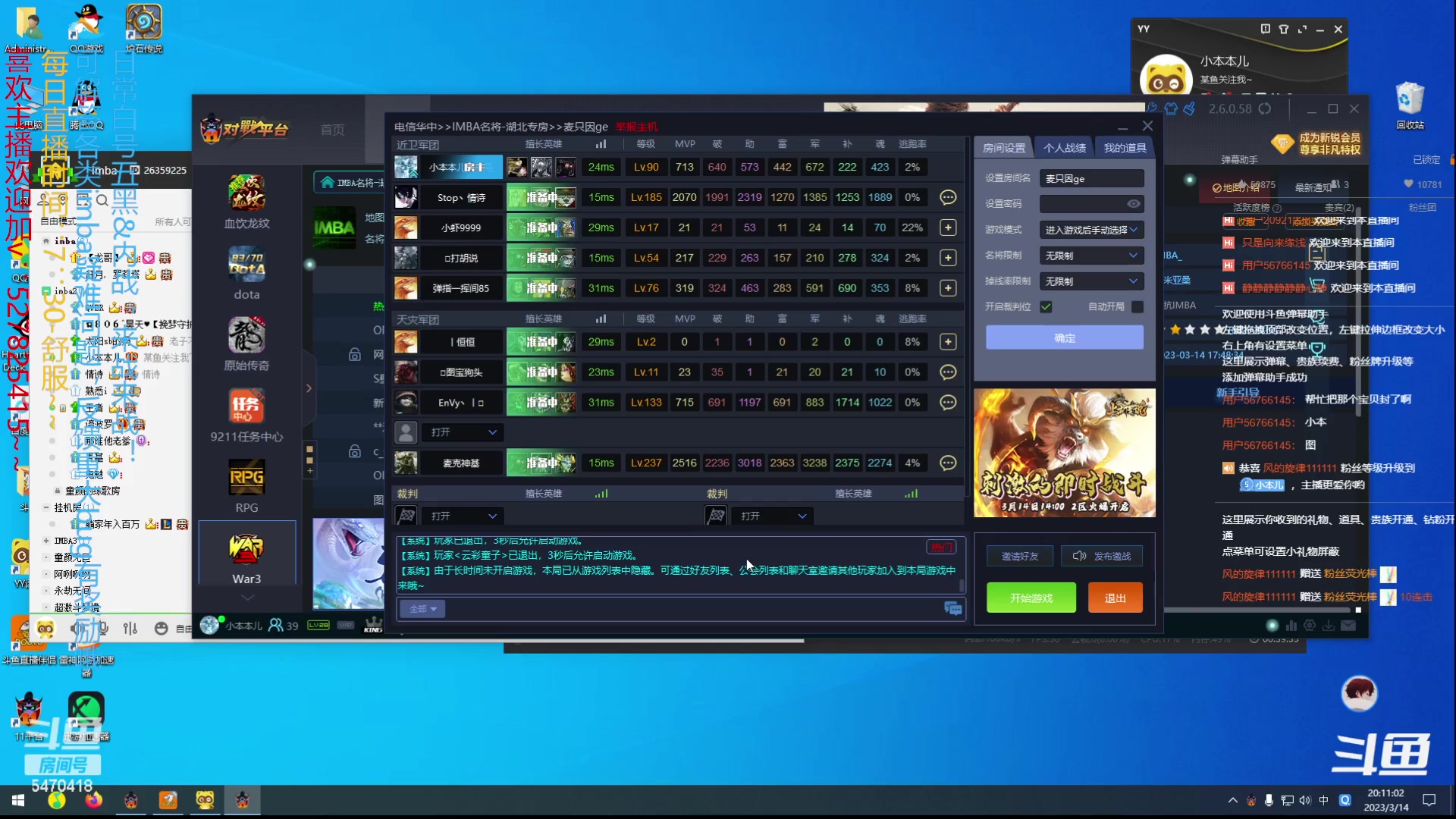Click the 发布邀战 button

click(1101, 556)
